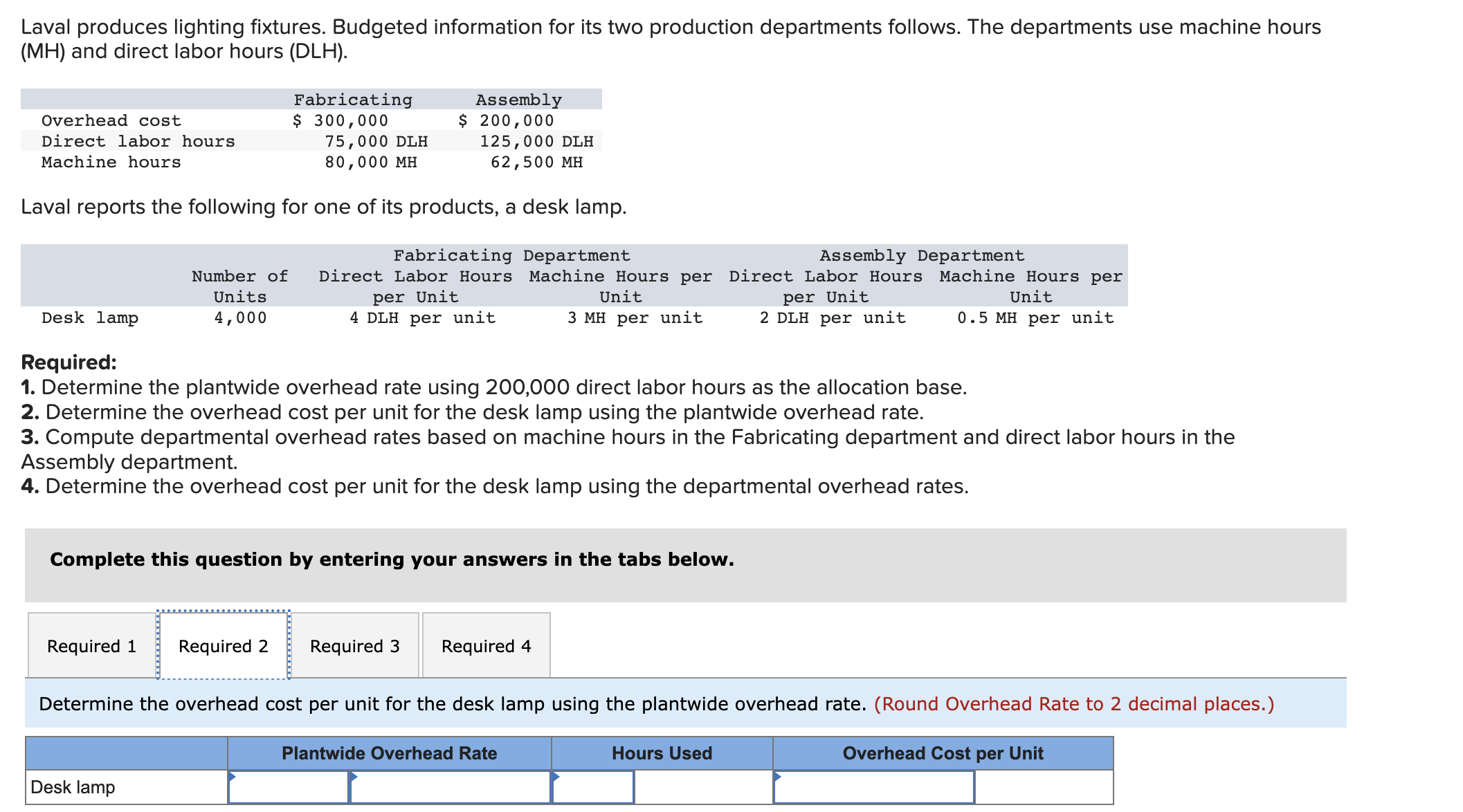Click the Complete this question instruction banner
Viewport: 1463px width, 812px height.
click(x=392, y=560)
